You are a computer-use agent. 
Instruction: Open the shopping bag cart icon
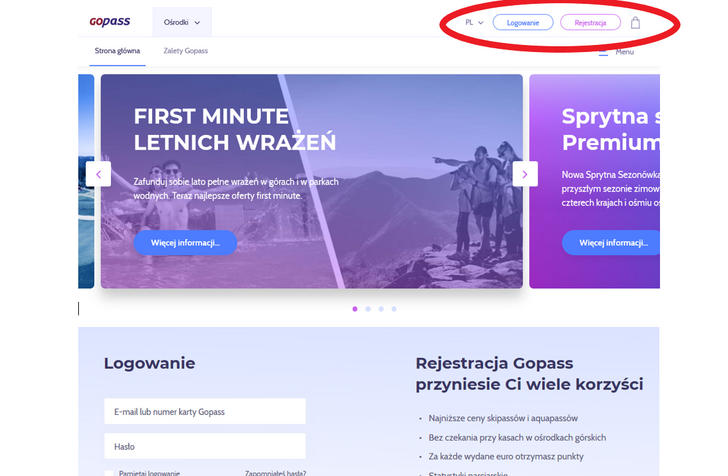pos(635,23)
